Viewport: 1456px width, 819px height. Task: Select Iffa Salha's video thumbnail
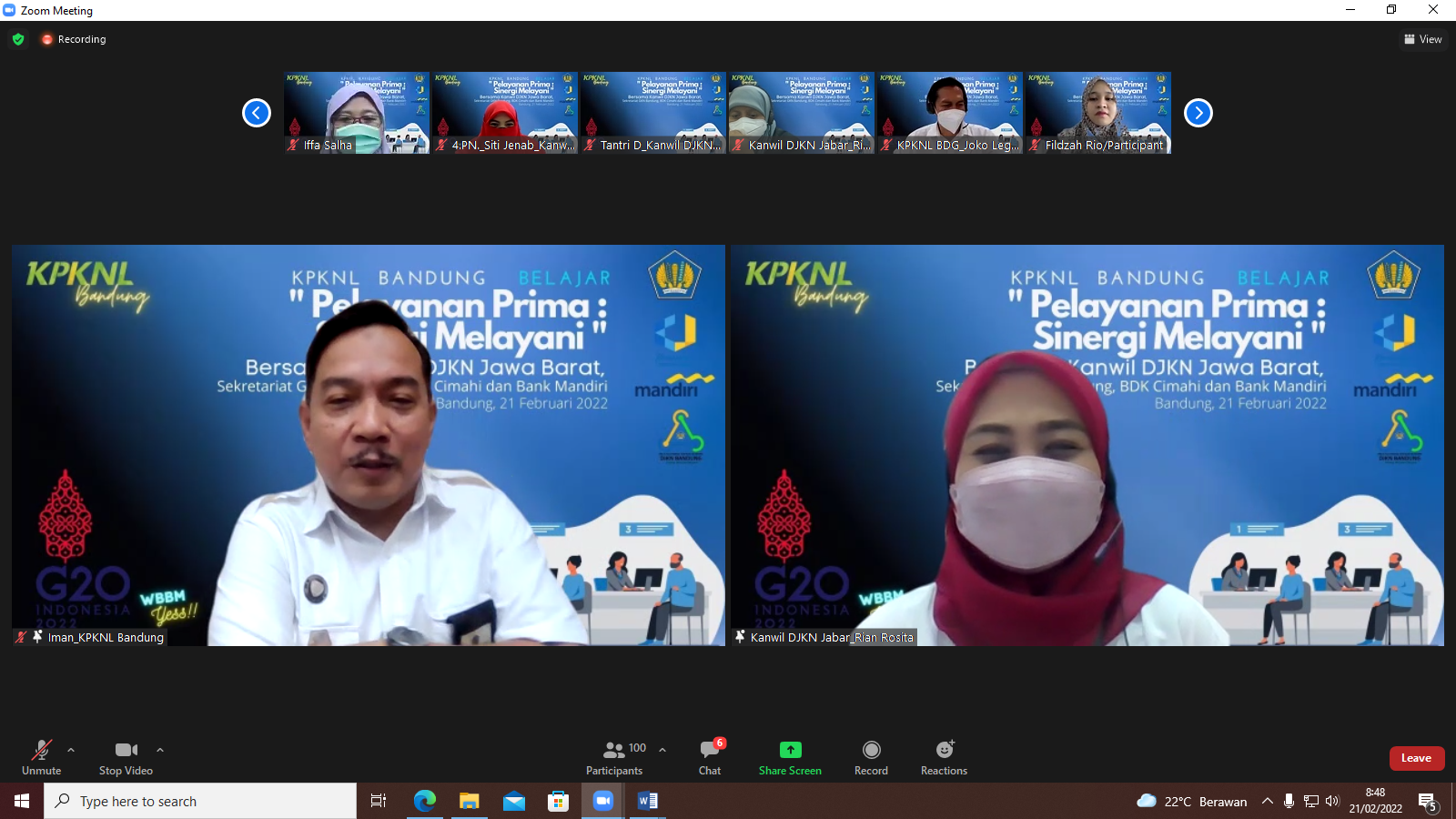357,112
